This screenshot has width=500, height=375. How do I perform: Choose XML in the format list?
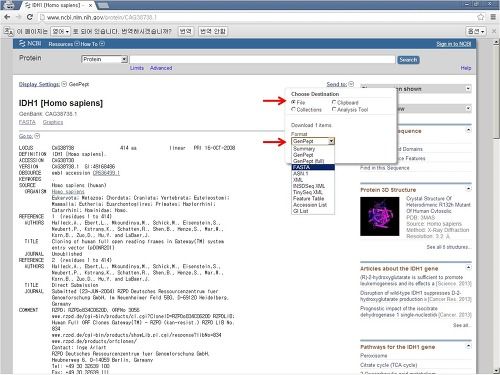point(313,180)
